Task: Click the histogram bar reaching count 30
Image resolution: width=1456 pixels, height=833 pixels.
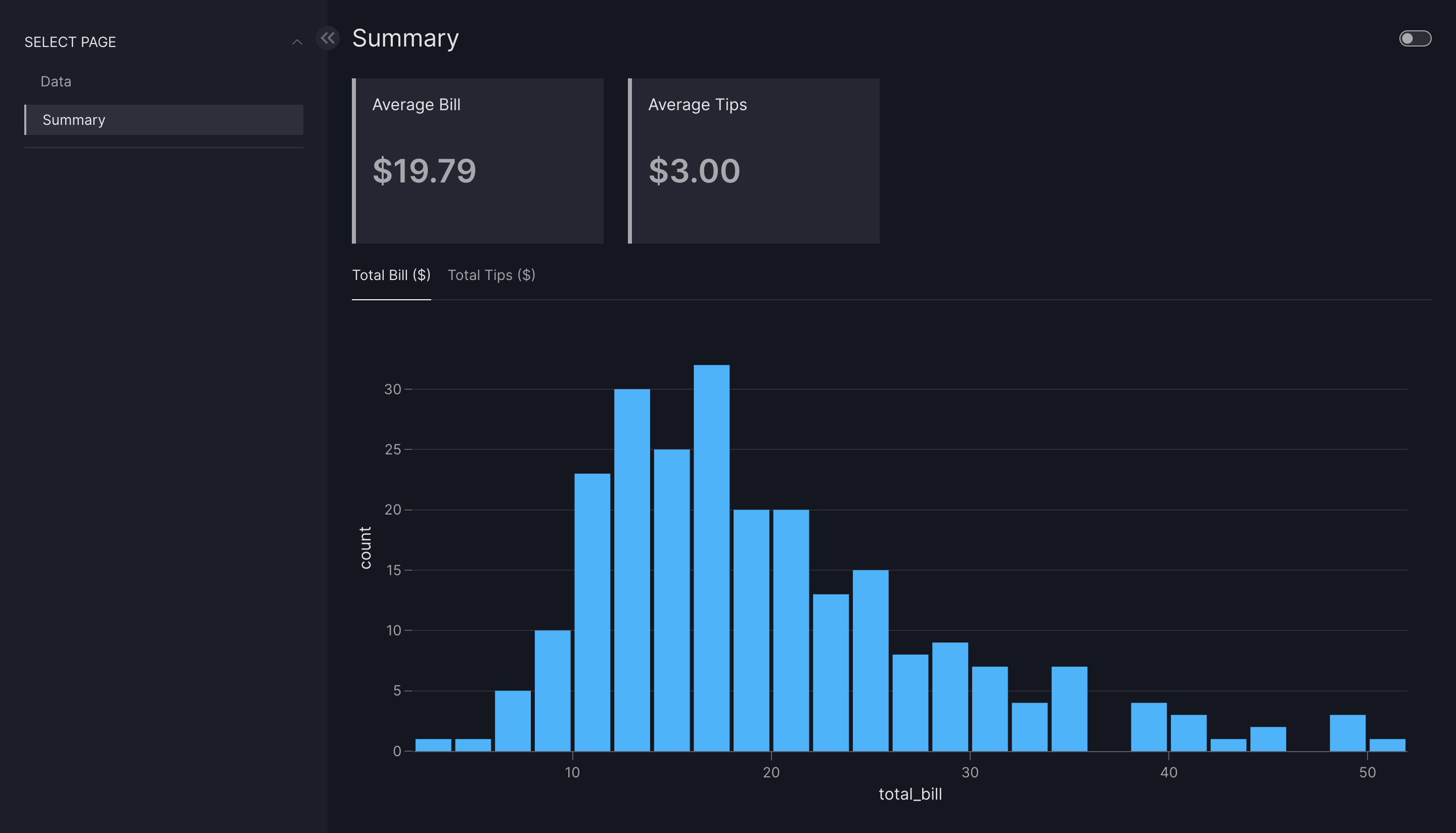Action: 631,569
